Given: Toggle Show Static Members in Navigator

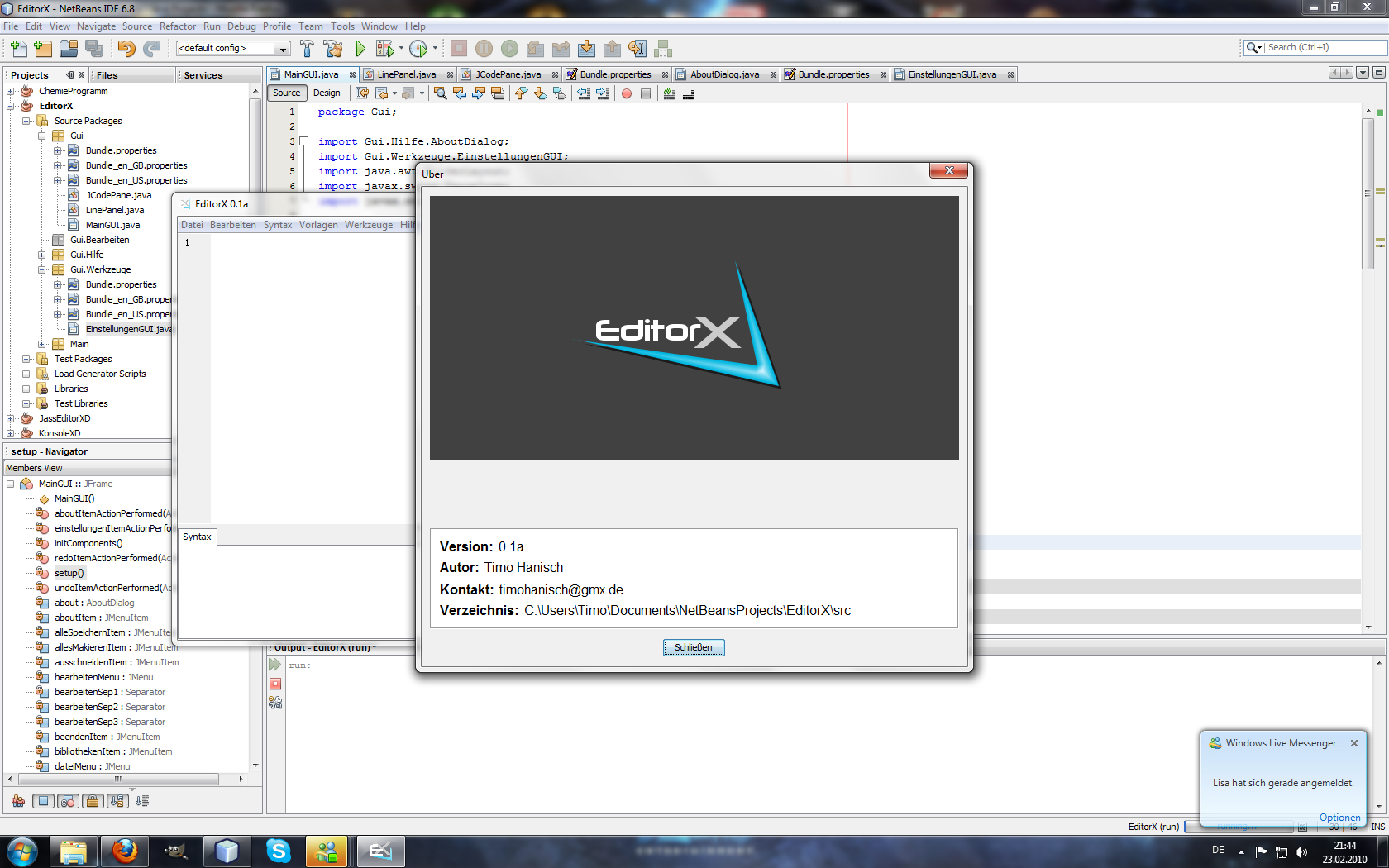Looking at the screenshot, I should click(68, 800).
